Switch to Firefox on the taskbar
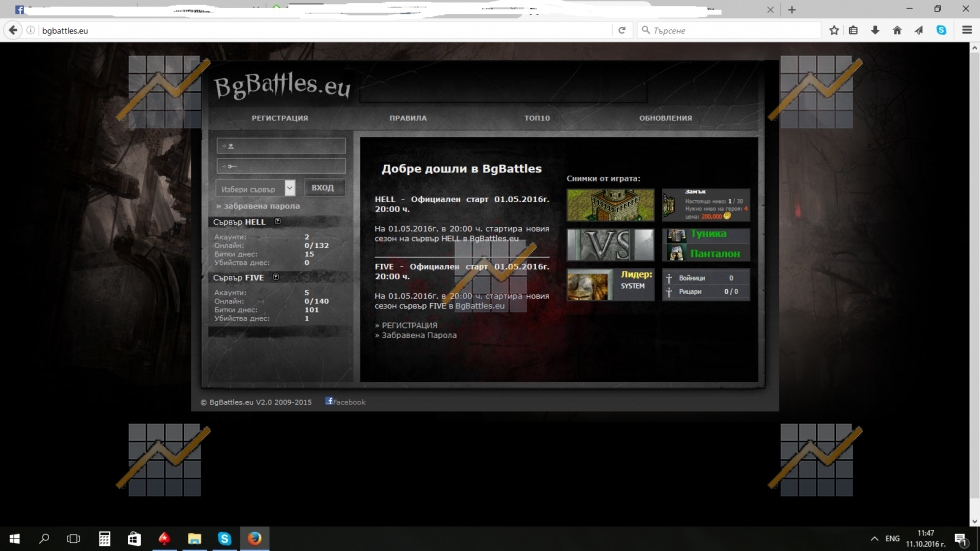The image size is (980, 551). point(254,539)
